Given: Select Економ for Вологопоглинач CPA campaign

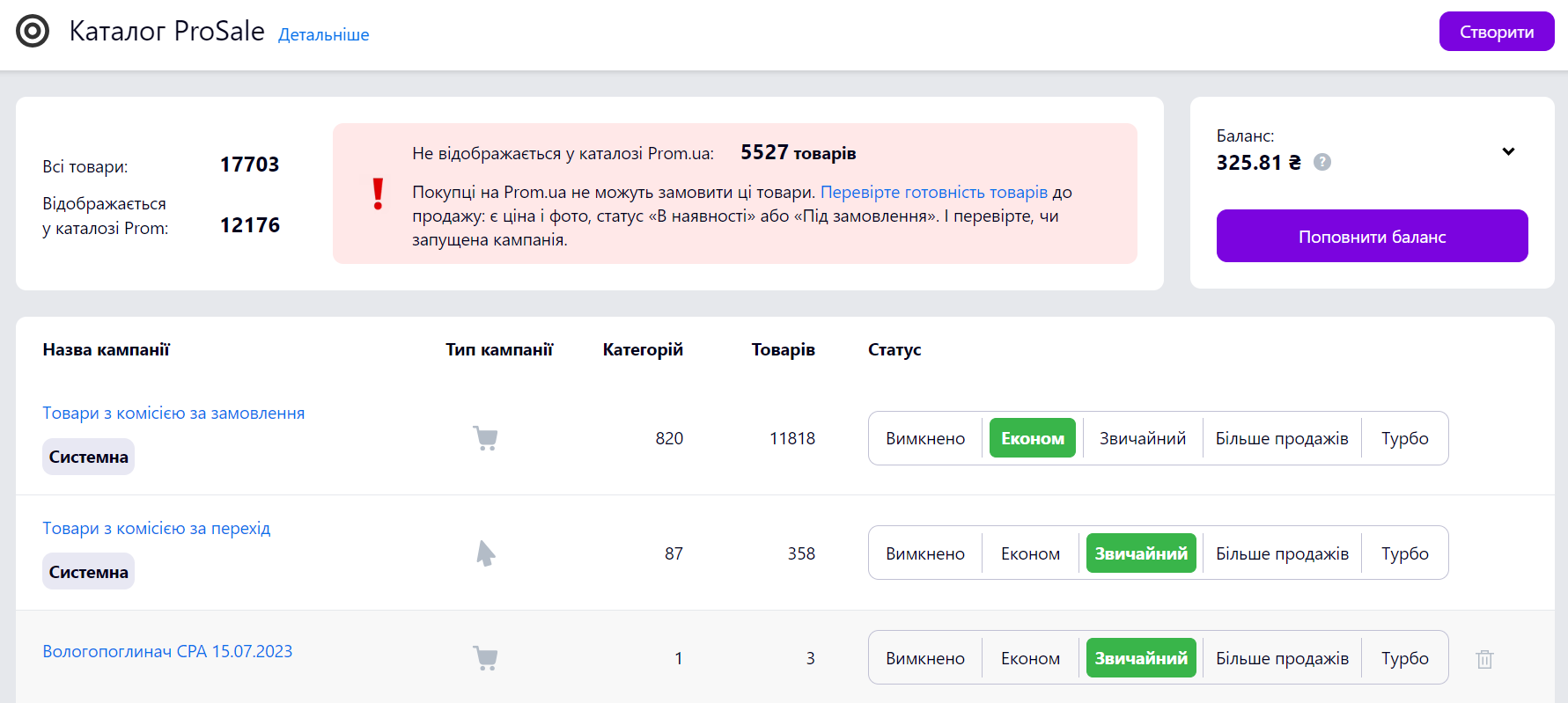Looking at the screenshot, I should (1030, 658).
